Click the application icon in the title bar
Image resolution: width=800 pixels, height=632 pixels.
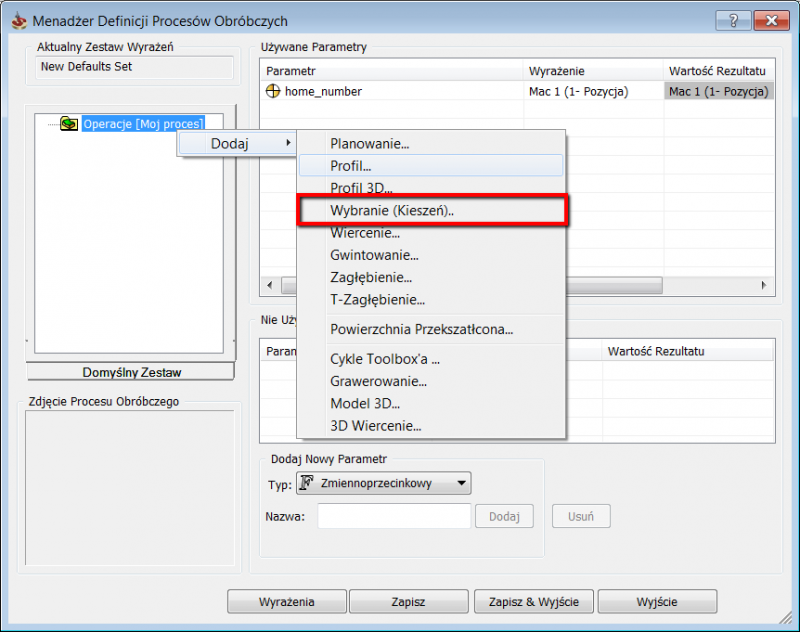pos(18,20)
